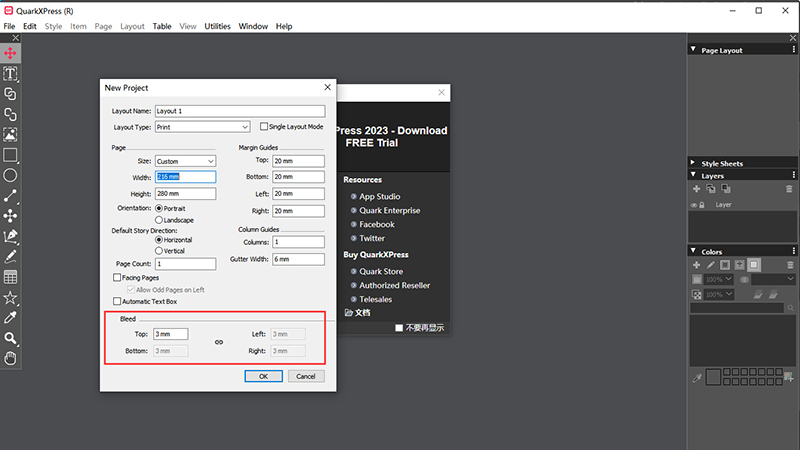Delete layer with Layers panel trash icon
This screenshot has height=450, width=800.
point(789,189)
